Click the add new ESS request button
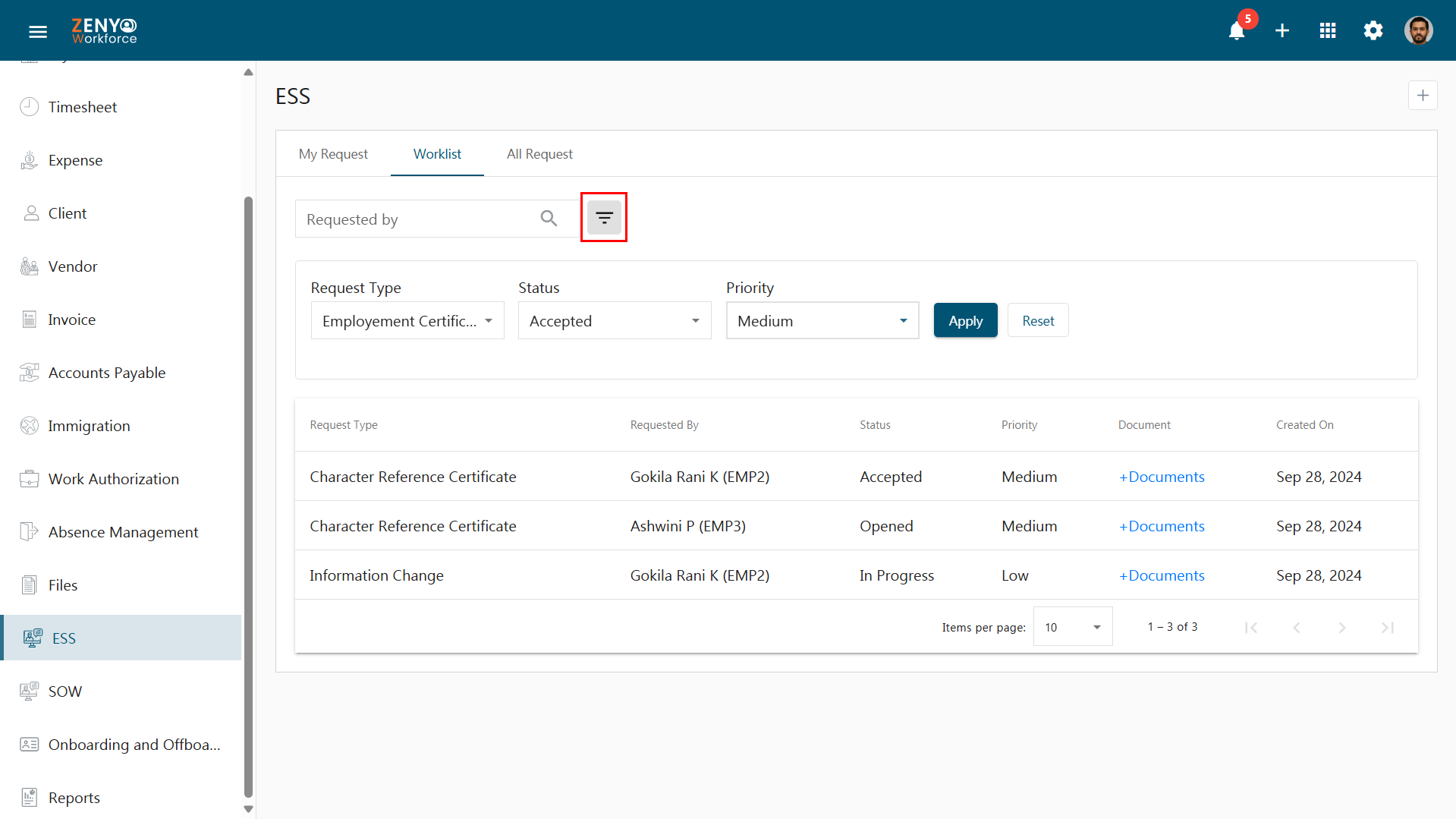1456x819 pixels. (x=1423, y=96)
